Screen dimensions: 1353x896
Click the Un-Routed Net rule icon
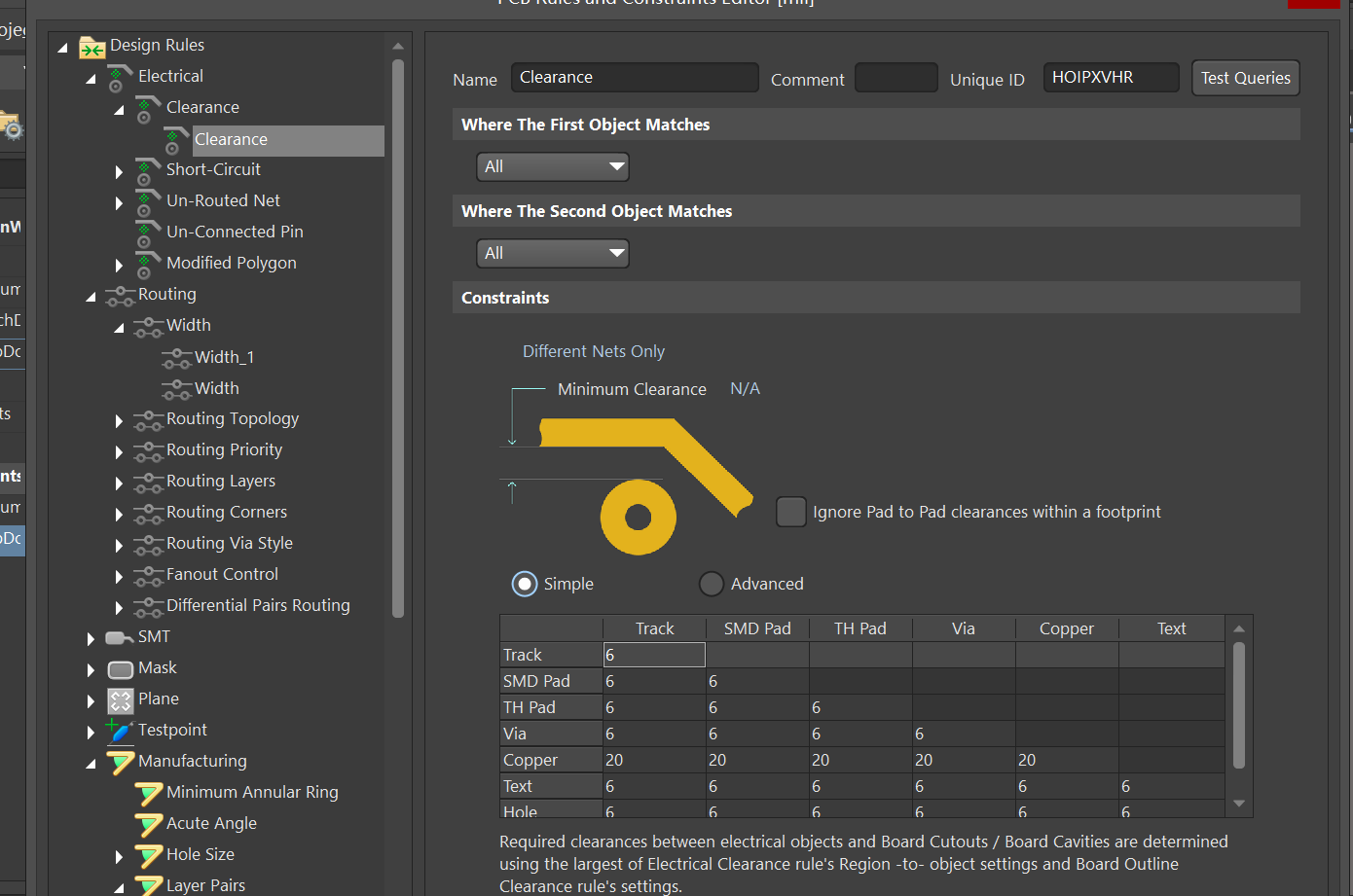(x=147, y=201)
